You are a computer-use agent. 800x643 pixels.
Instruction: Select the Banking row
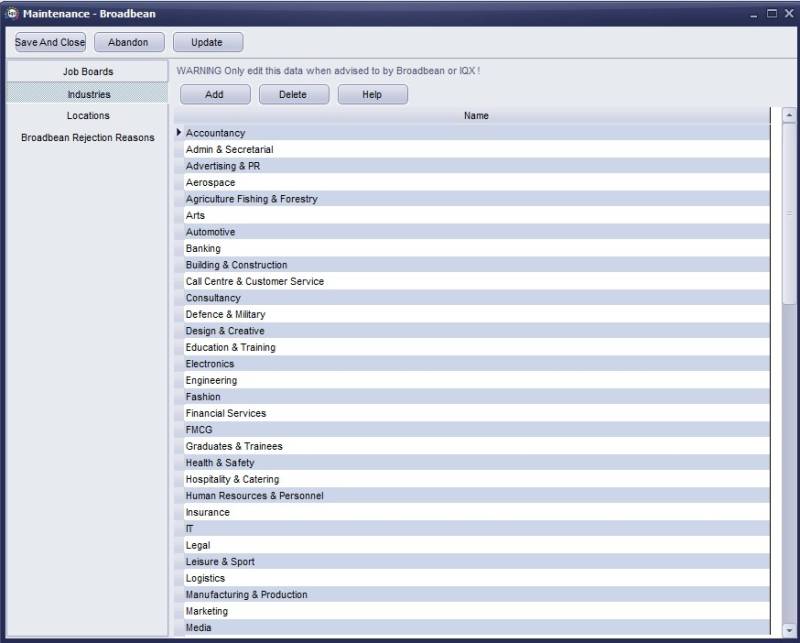pos(477,249)
